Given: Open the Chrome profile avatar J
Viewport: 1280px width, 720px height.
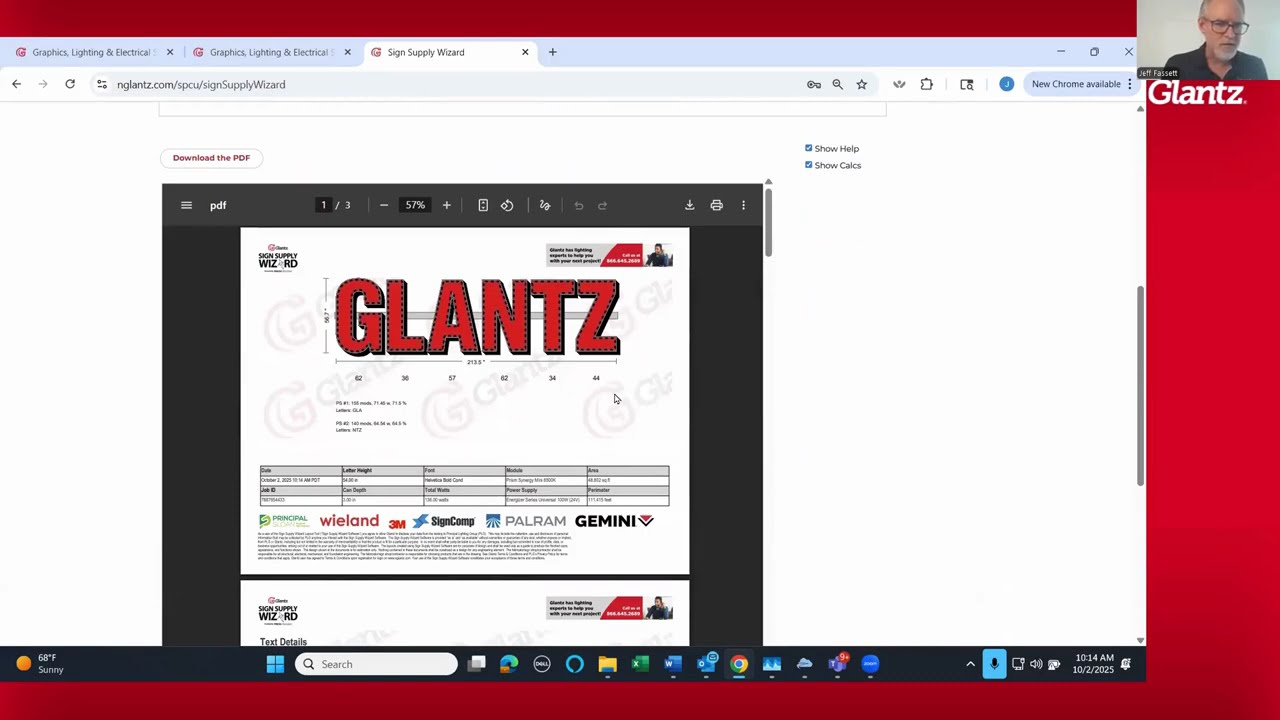Looking at the screenshot, I should 1006,84.
